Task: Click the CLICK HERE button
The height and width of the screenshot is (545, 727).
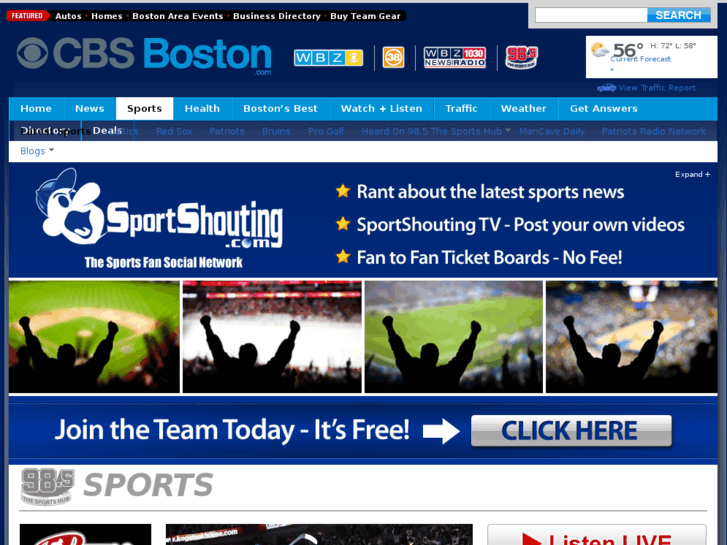Action: click(x=571, y=431)
